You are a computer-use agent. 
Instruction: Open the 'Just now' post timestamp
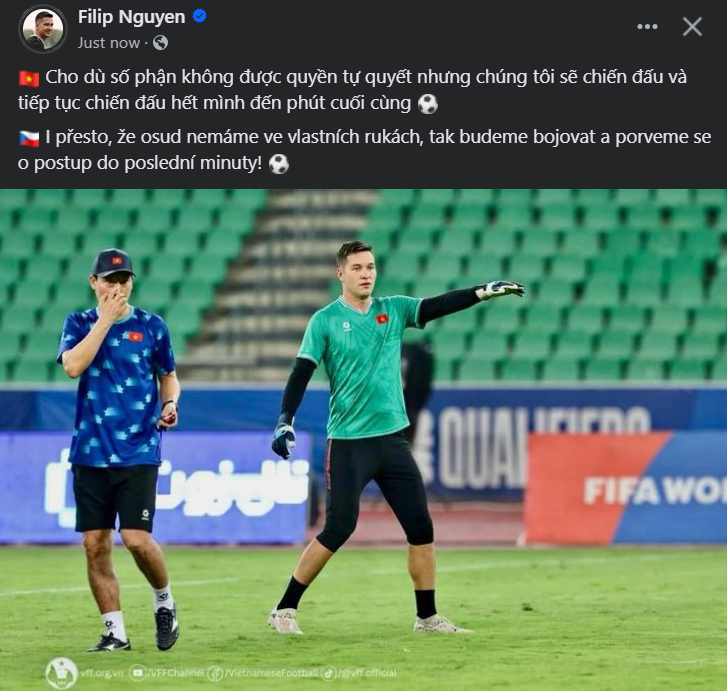pyautogui.click(x=108, y=43)
